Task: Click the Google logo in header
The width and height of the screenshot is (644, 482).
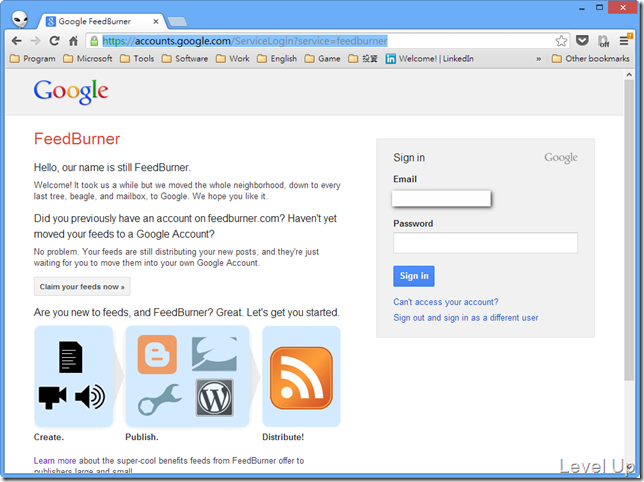Action: click(x=71, y=92)
